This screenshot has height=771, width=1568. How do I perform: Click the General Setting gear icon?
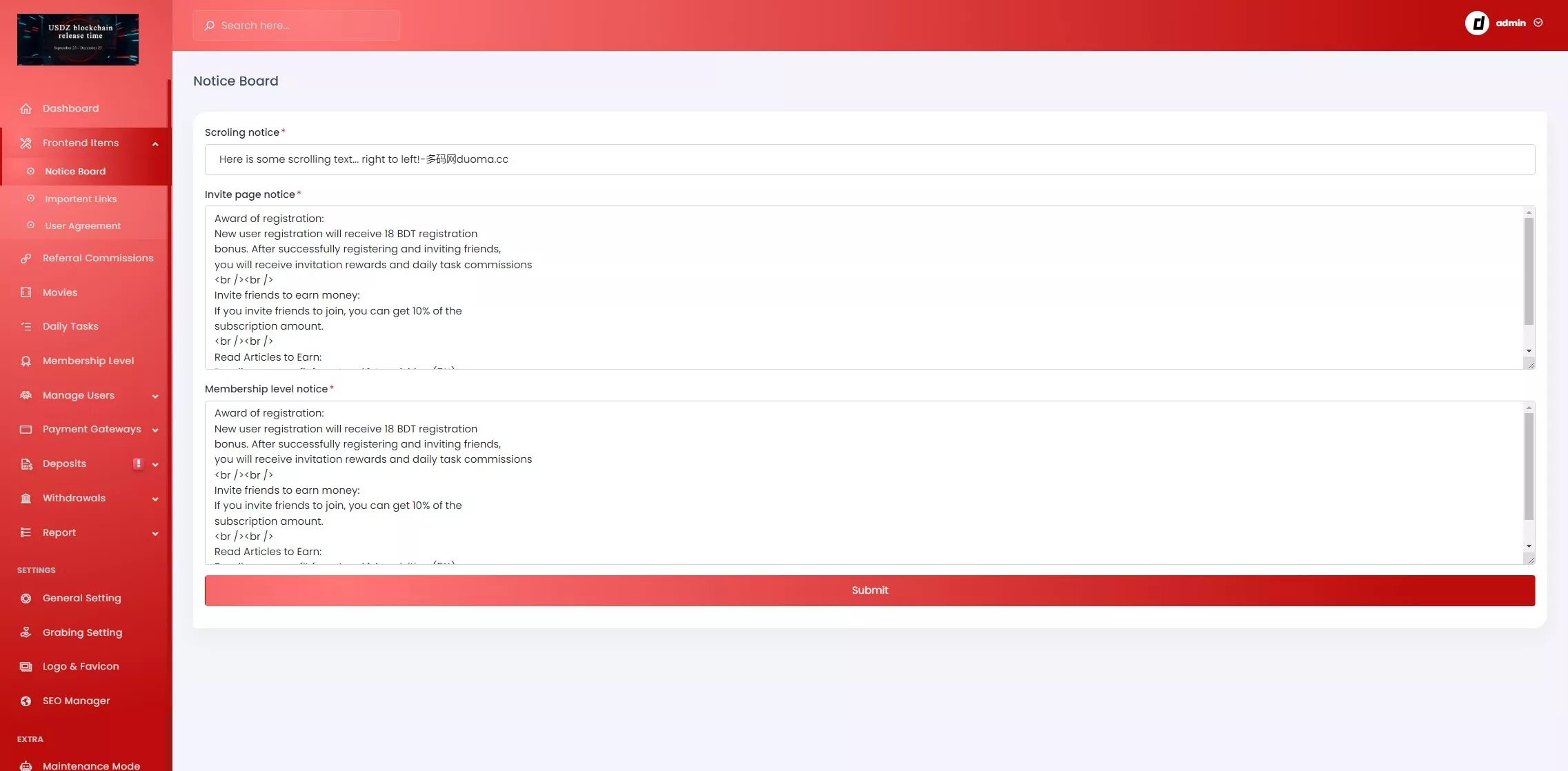(26, 598)
